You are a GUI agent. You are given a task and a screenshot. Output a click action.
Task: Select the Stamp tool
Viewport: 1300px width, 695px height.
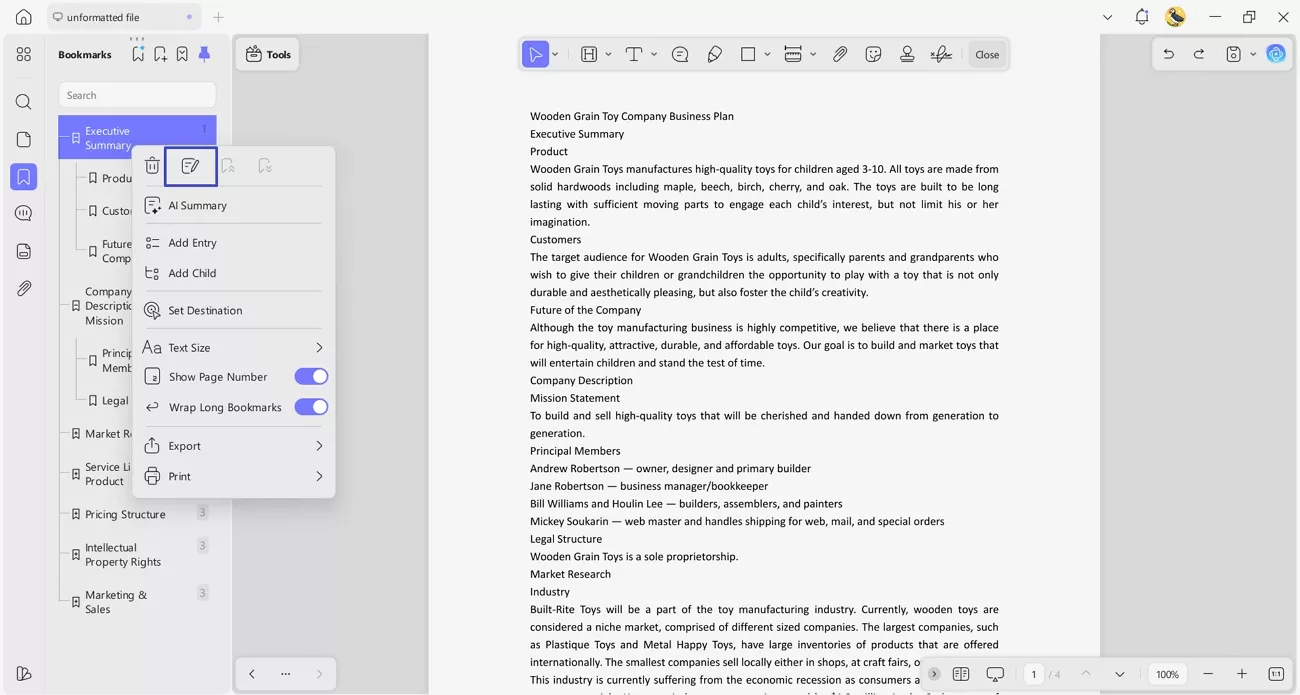(x=907, y=54)
